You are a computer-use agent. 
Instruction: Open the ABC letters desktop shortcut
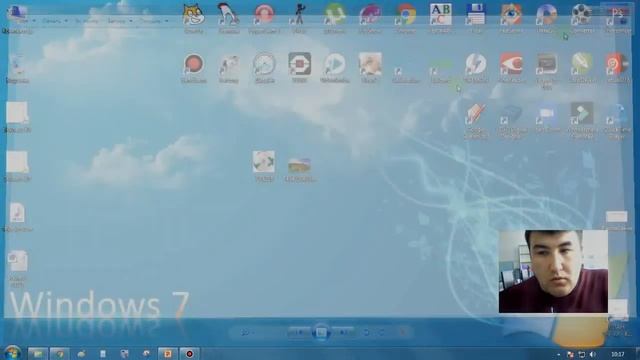(440, 15)
